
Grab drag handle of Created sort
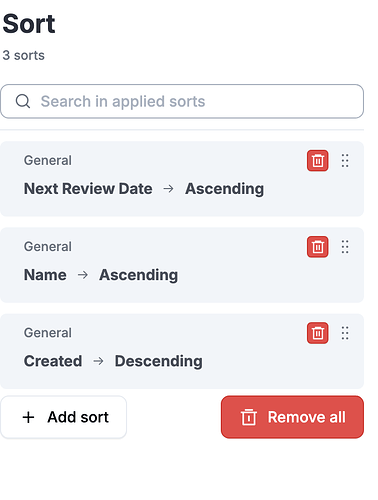[x=345, y=333]
